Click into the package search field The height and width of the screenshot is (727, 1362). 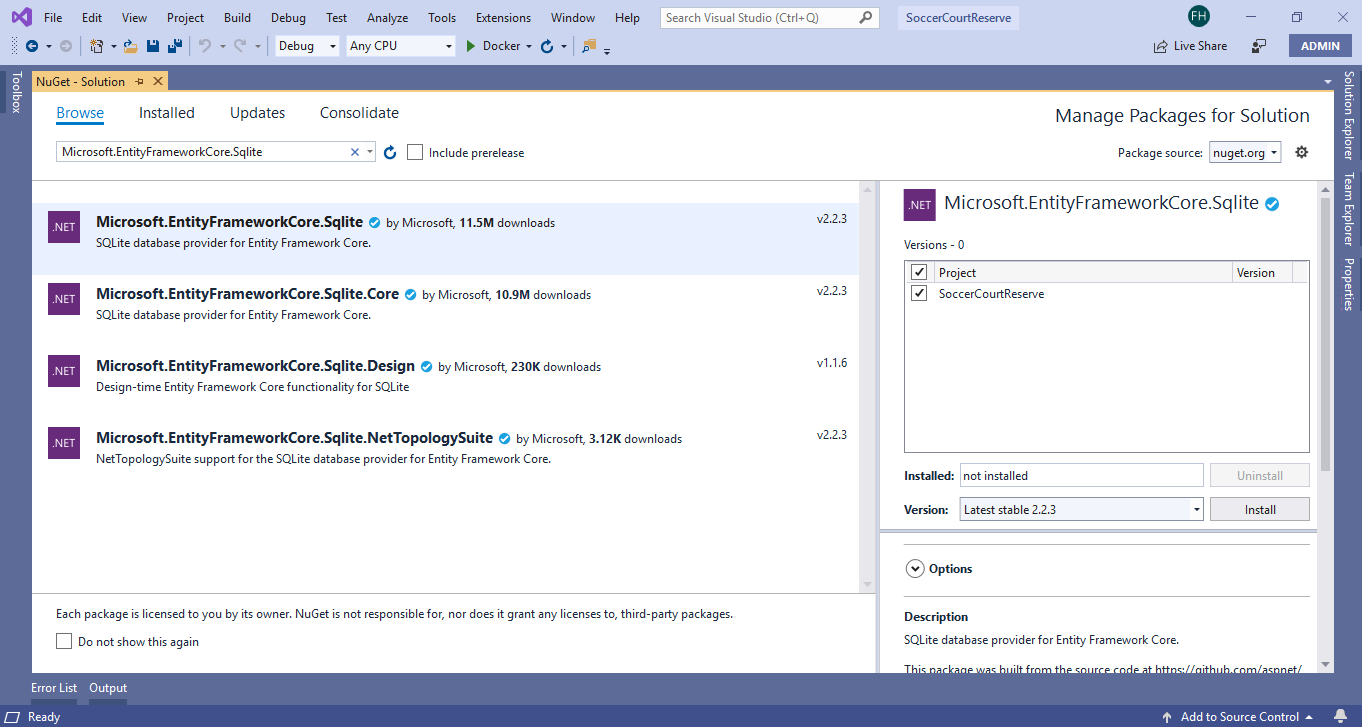[x=203, y=152]
